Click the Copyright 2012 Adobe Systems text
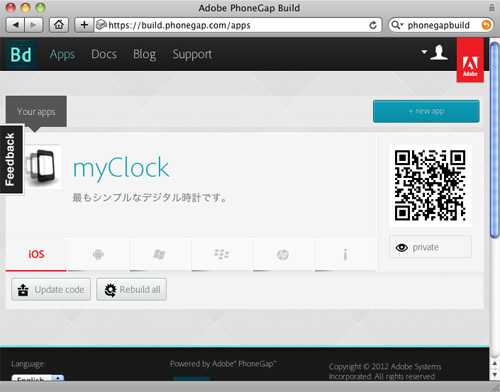This screenshot has width=500, height=392. (385, 371)
